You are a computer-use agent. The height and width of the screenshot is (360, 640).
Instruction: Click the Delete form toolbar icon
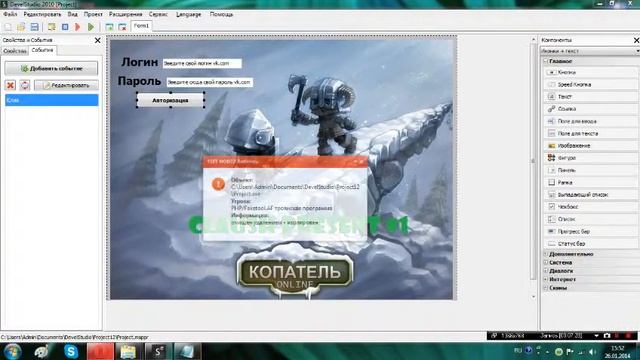pyautogui.click(x=122, y=27)
